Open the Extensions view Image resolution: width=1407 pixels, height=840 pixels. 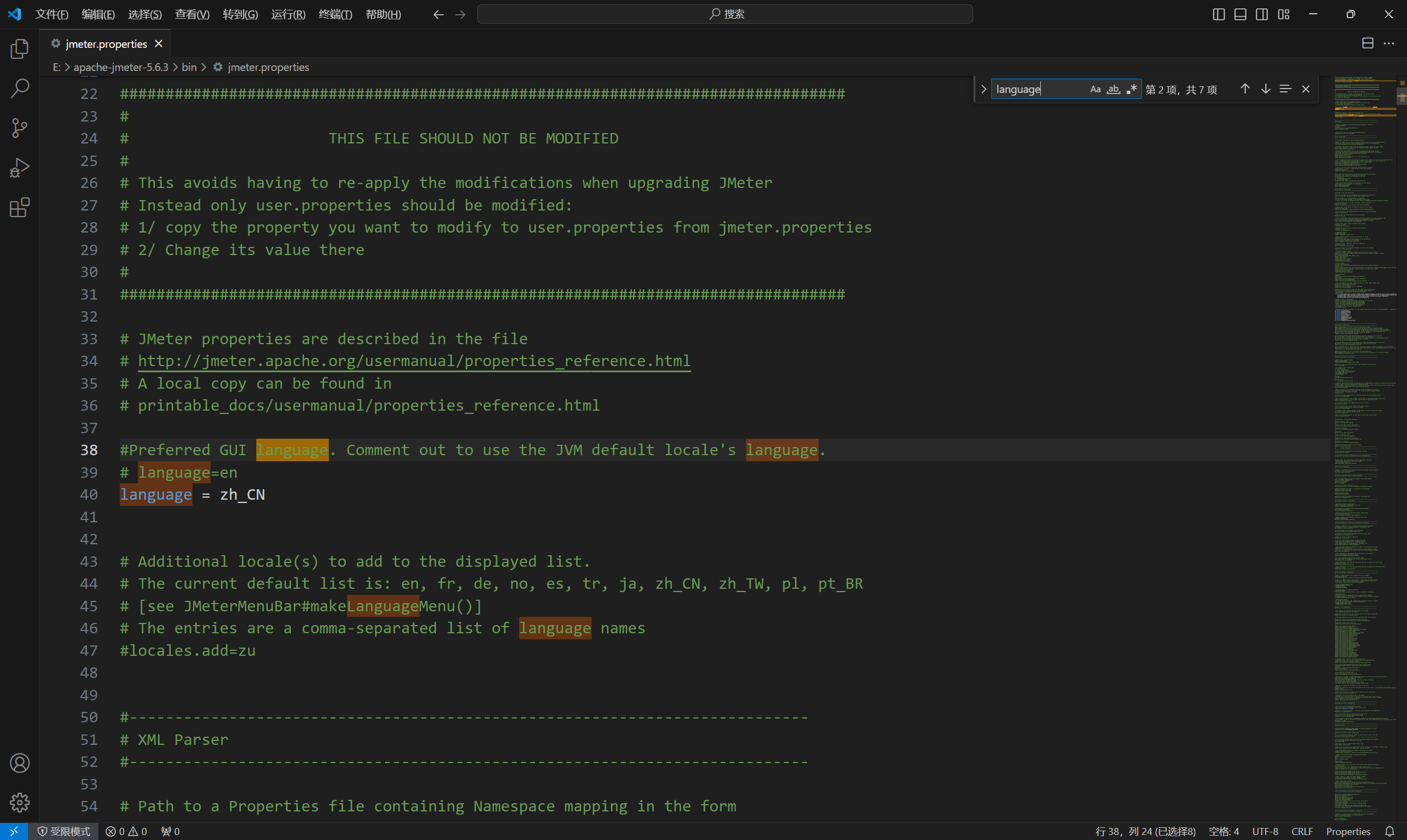(x=20, y=208)
